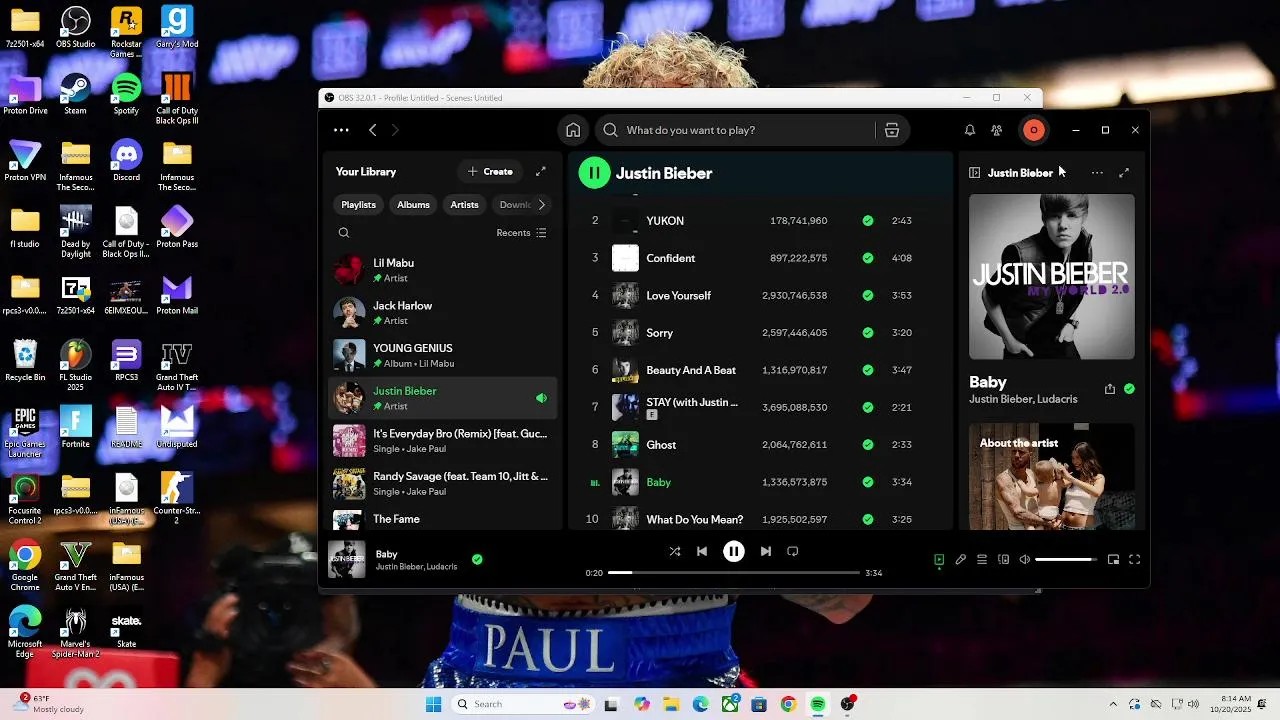The image size is (1280, 720).
Task: Toggle saved checkmark for Confident
Action: 868,258
